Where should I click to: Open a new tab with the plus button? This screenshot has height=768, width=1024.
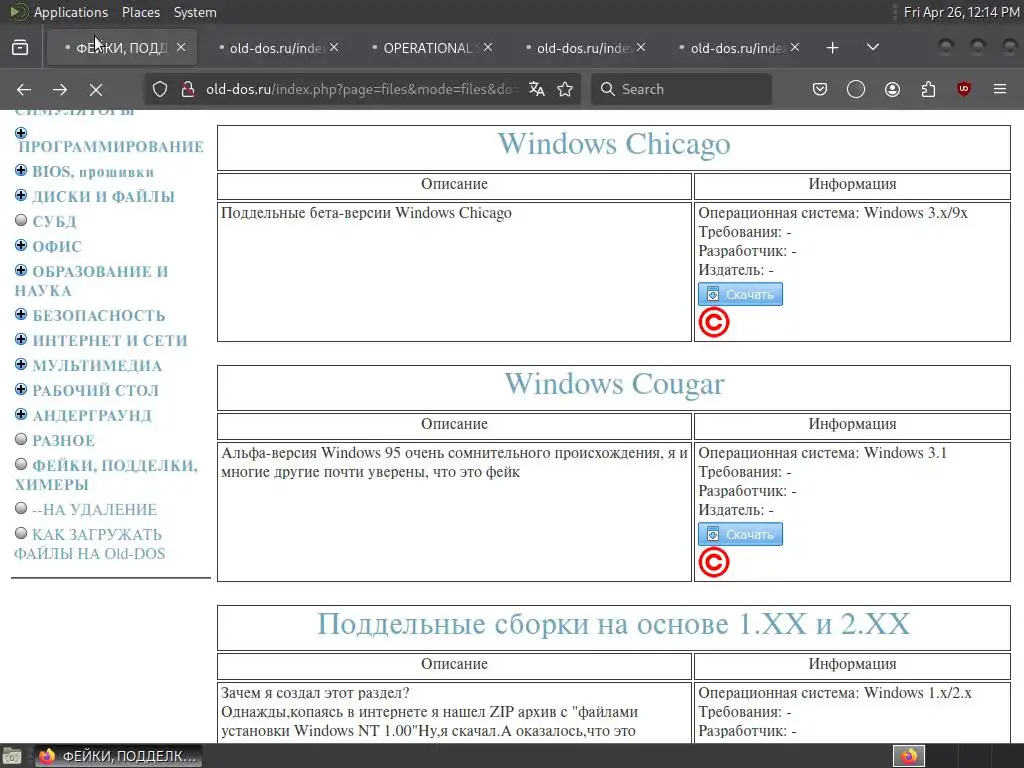coord(833,48)
